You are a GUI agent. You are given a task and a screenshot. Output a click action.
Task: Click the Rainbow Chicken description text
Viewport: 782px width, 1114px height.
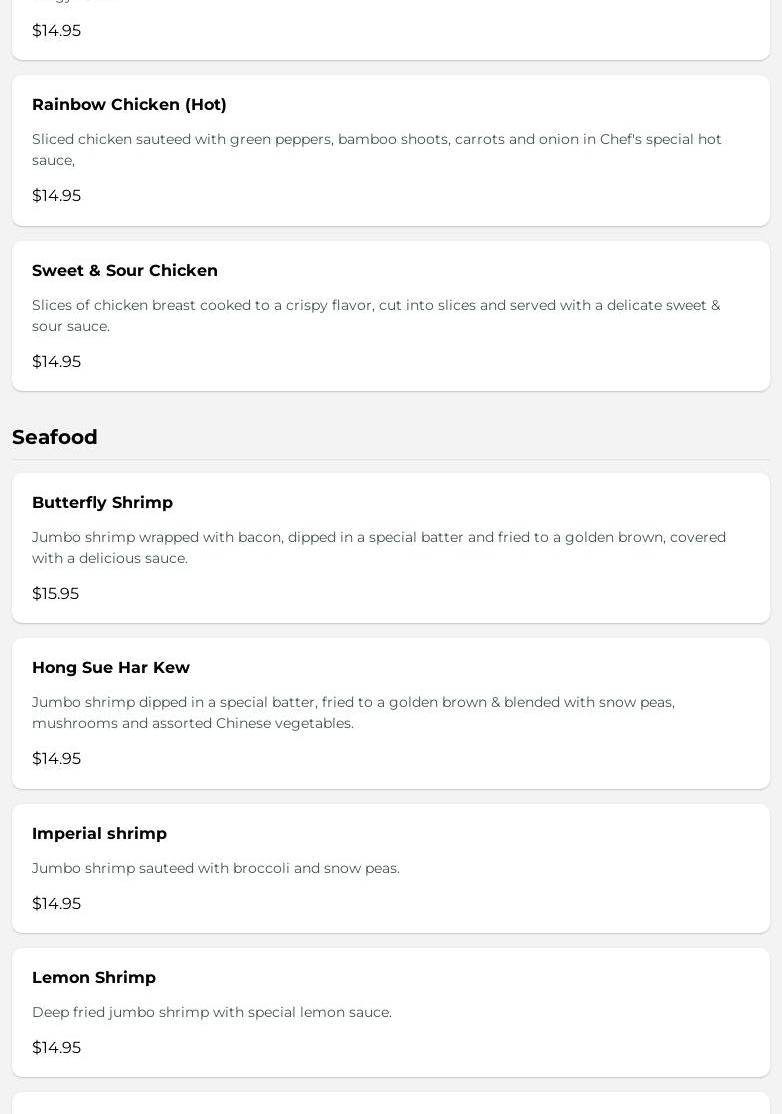coord(376,149)
